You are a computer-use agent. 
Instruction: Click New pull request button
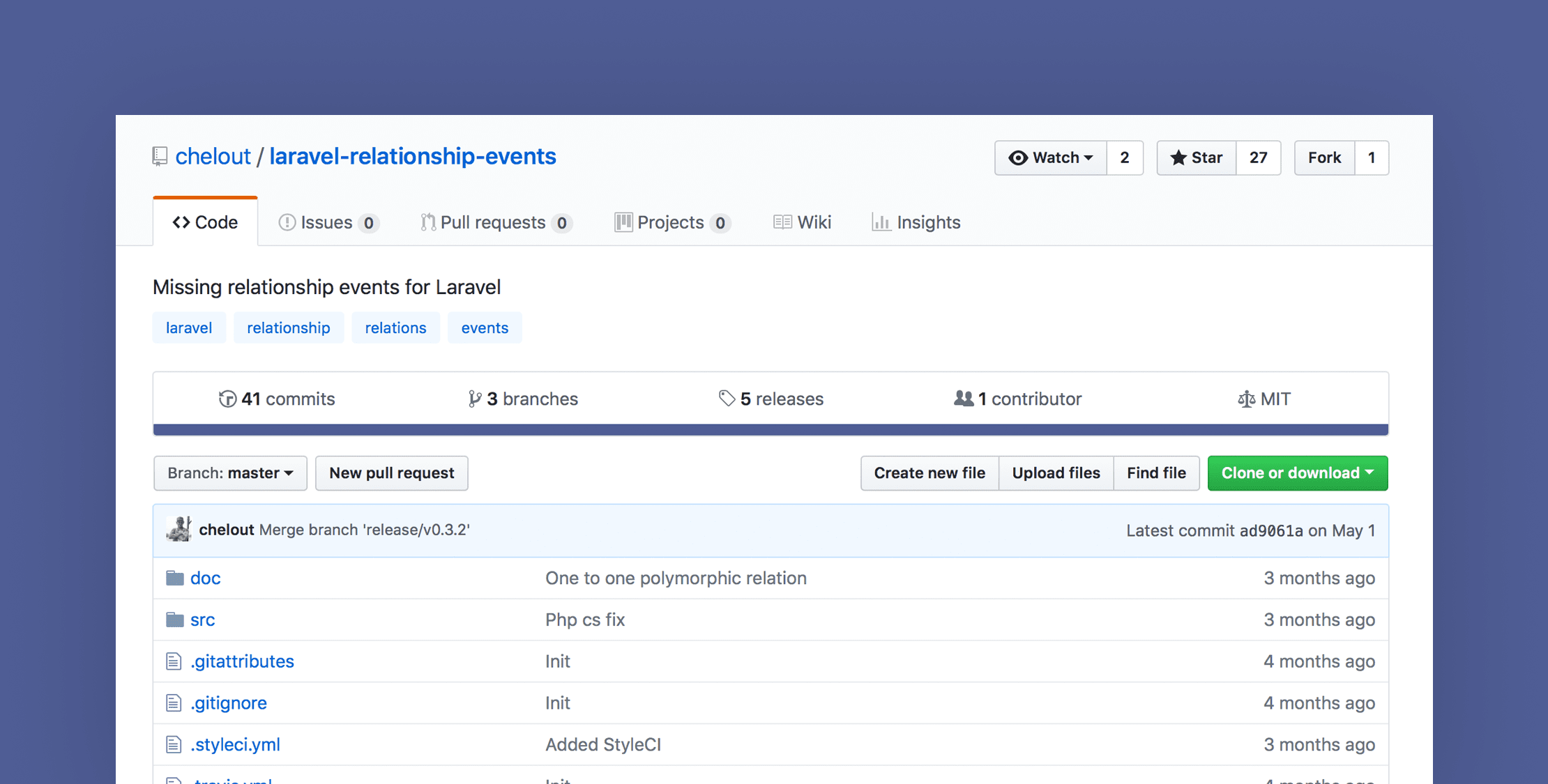(x=392, y=472)
